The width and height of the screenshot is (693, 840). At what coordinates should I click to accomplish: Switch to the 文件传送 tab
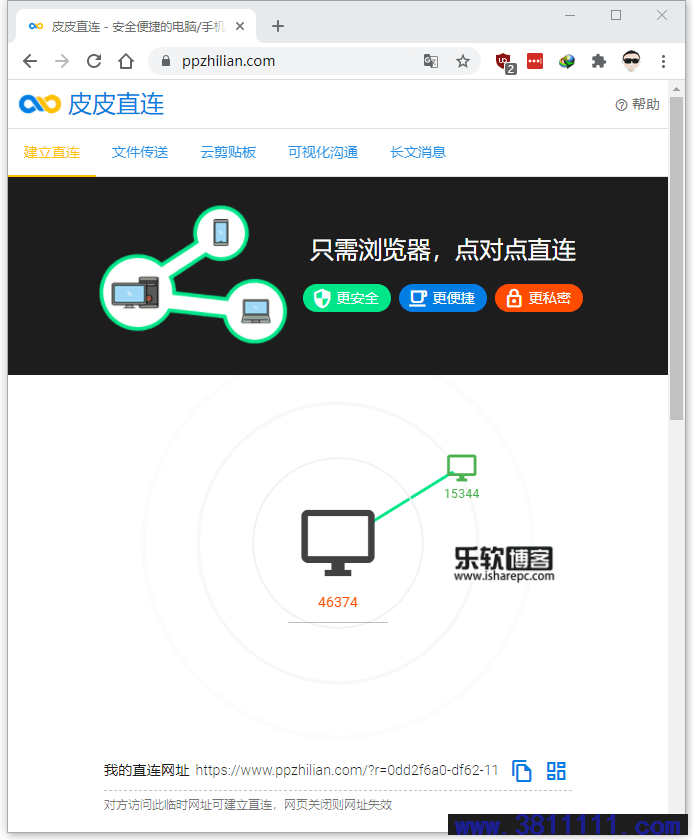[140, 152]
